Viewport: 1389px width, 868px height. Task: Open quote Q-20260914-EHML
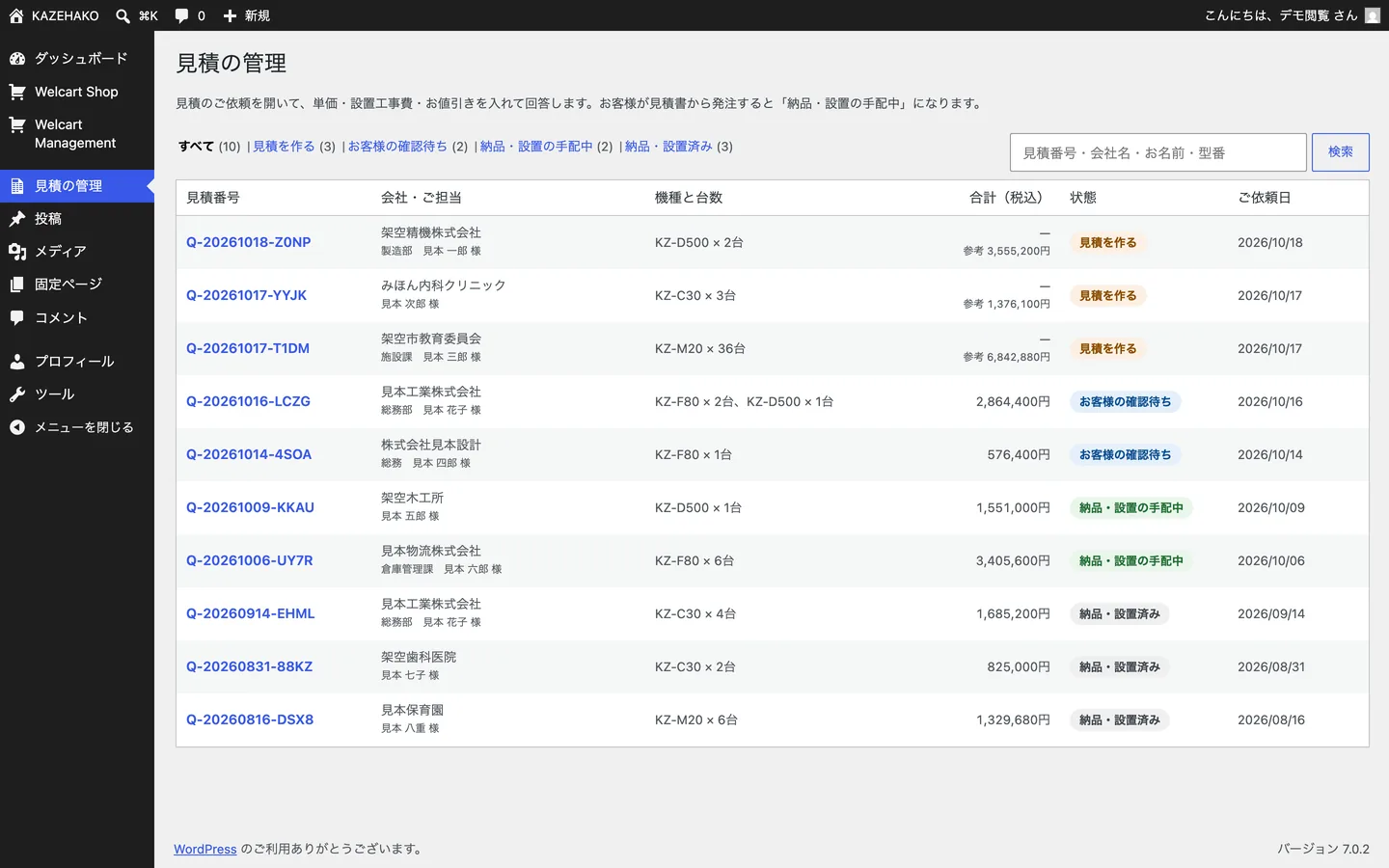(x=251, y=613)
